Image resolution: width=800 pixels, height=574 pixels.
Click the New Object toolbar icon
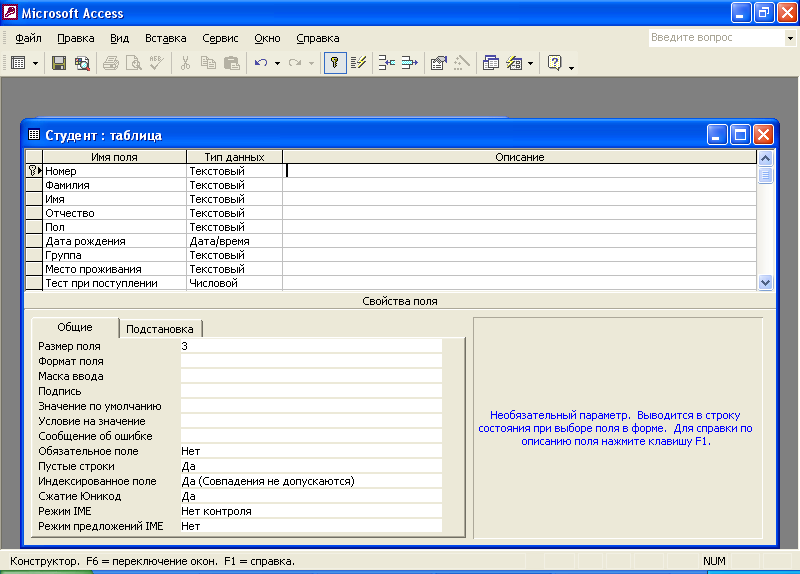pyautogui.click(x=514, y=63)
